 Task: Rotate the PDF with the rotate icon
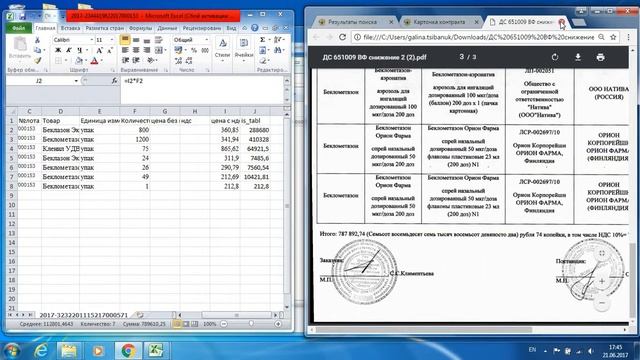(554, 57)
